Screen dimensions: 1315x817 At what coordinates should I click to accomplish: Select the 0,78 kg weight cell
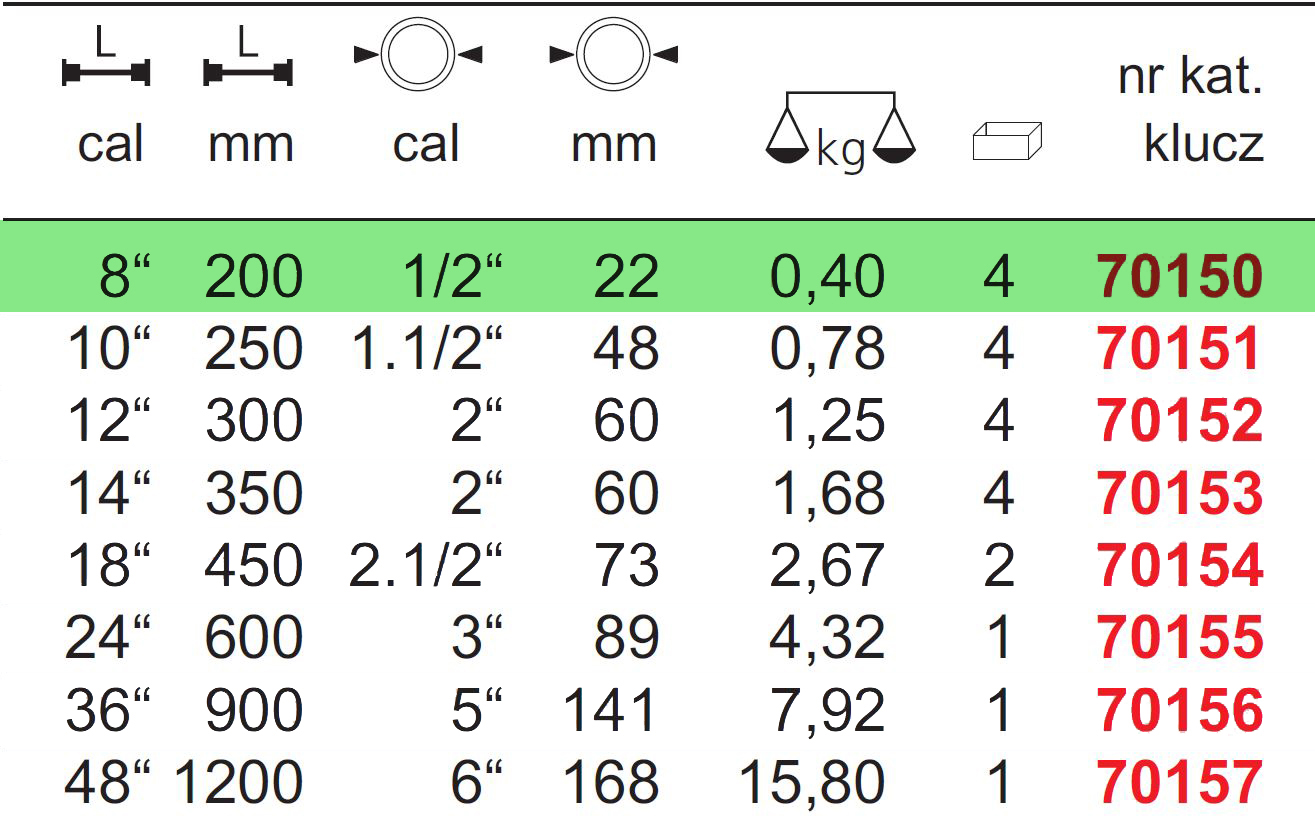(x=826, y=349)
